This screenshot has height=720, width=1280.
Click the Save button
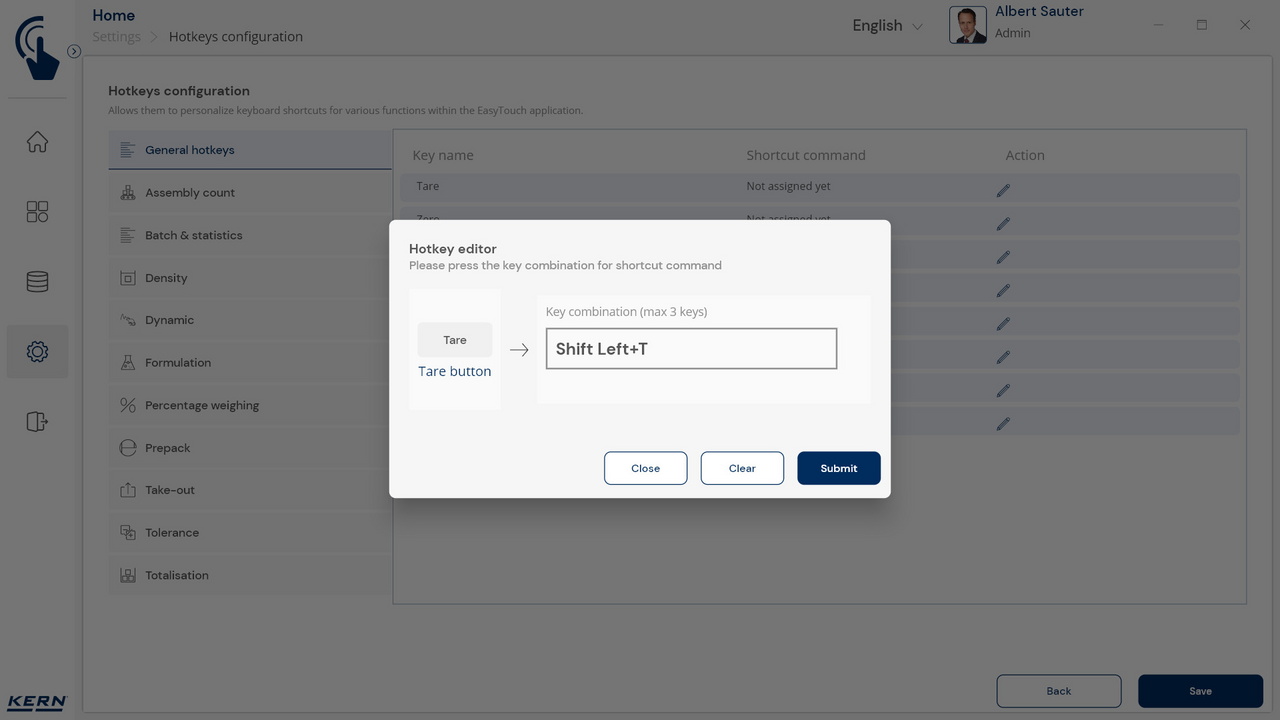1200,691
